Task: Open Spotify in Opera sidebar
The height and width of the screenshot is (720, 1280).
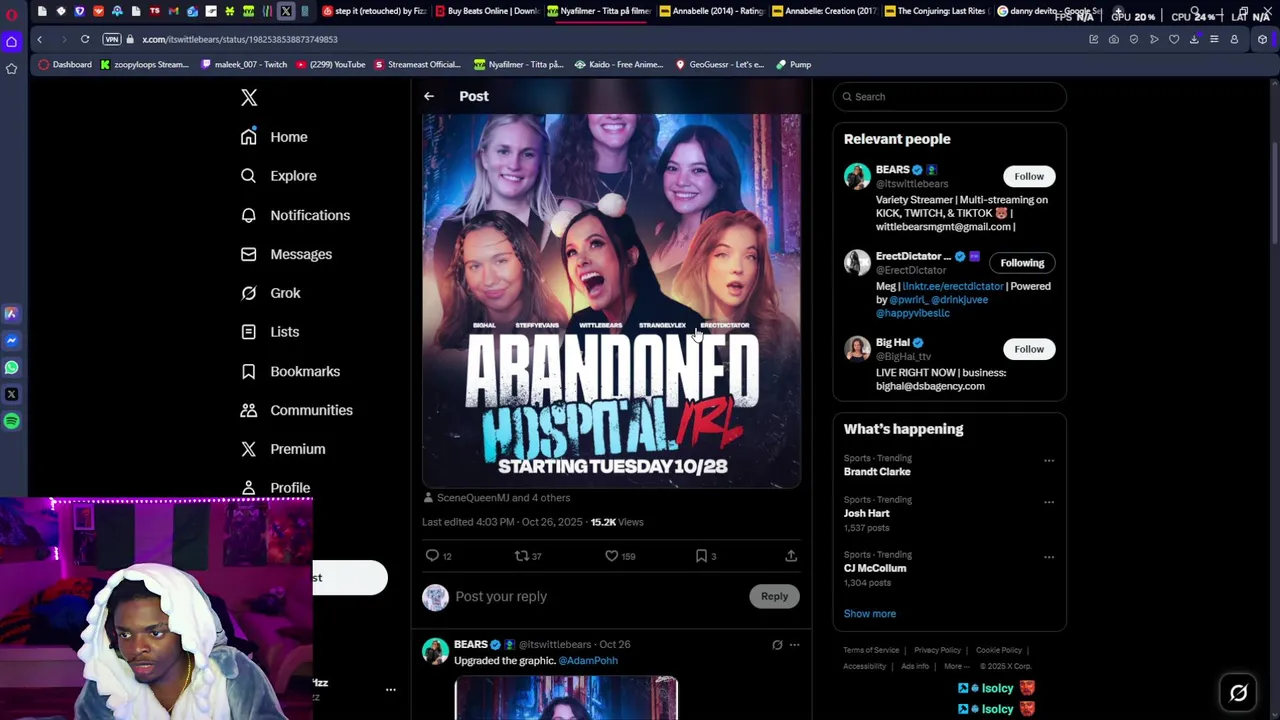Action: tap(11, 421)
